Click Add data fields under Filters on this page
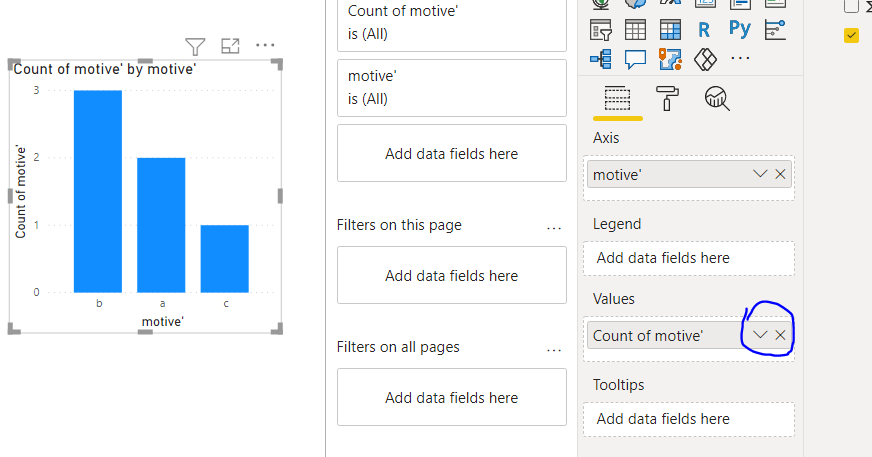Screen dimensions: 872x457 click(452, 275)
